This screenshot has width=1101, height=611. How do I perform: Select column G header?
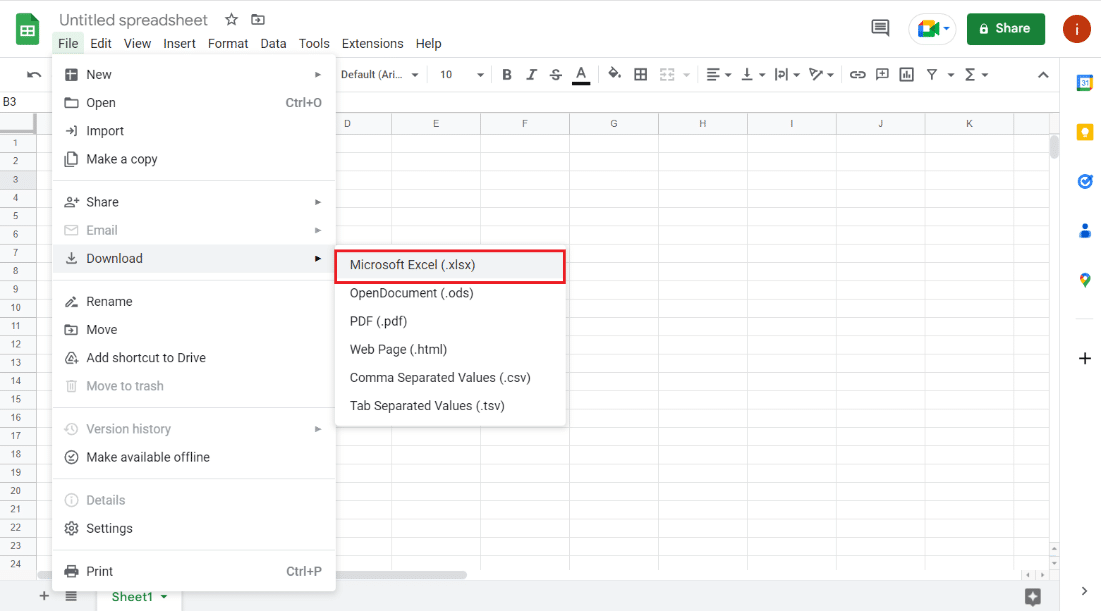(614, 124)
